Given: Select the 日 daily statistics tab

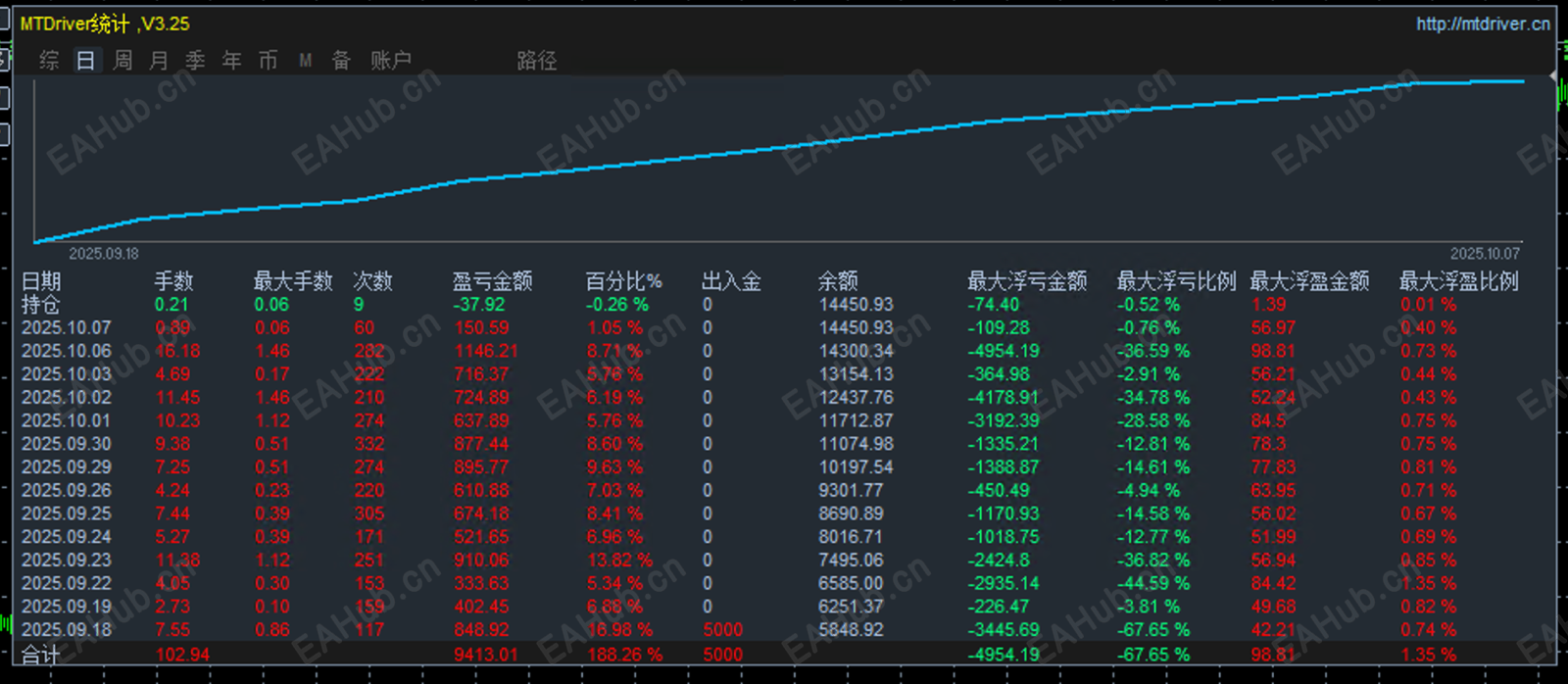Looking at the screenshot, I should point(85,61).
